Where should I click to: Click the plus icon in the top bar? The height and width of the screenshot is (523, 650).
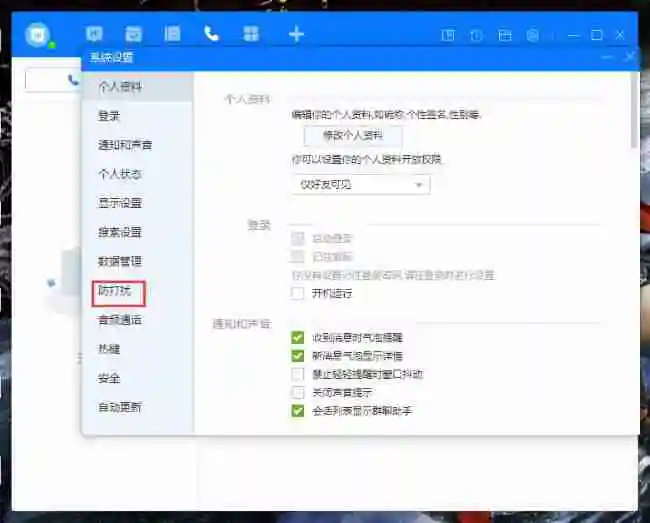pos(296,34)
